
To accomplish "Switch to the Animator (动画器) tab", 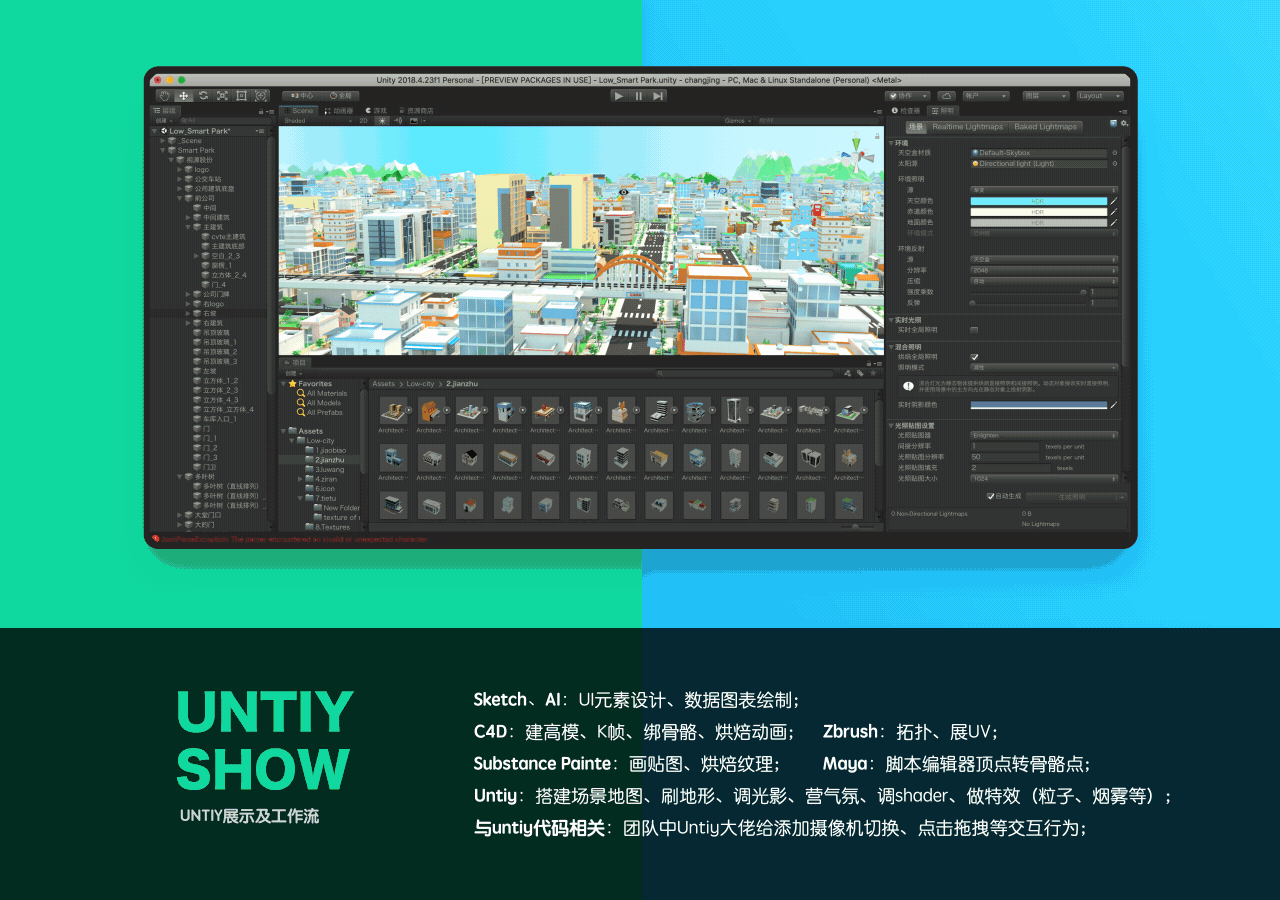I will click(338, 110).
